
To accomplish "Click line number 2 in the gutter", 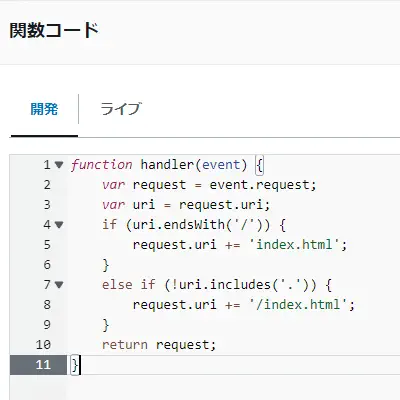I will pyautogui.click(x=47, y=185).
